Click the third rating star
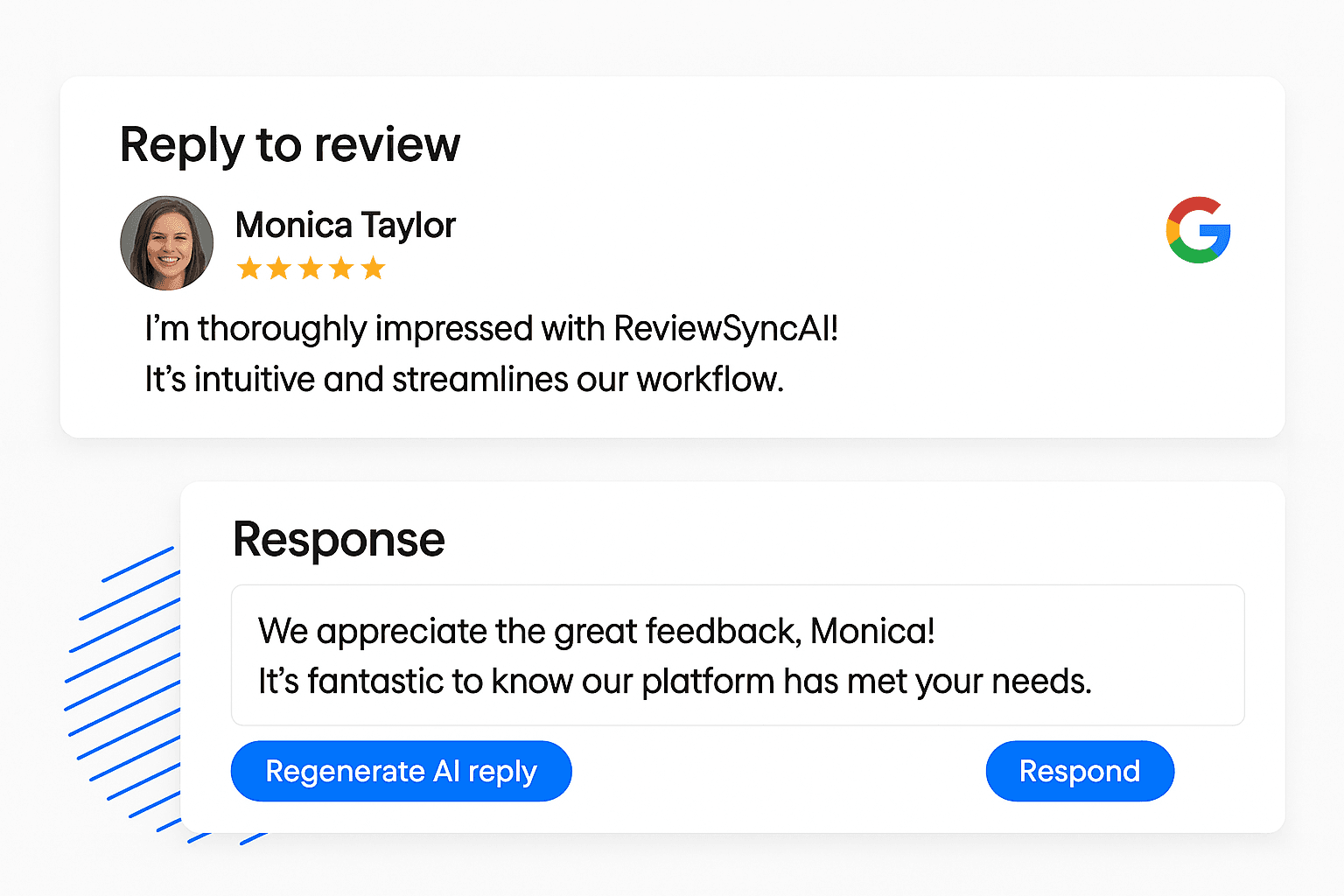The image size is (1344, 896). coord(311,268)
